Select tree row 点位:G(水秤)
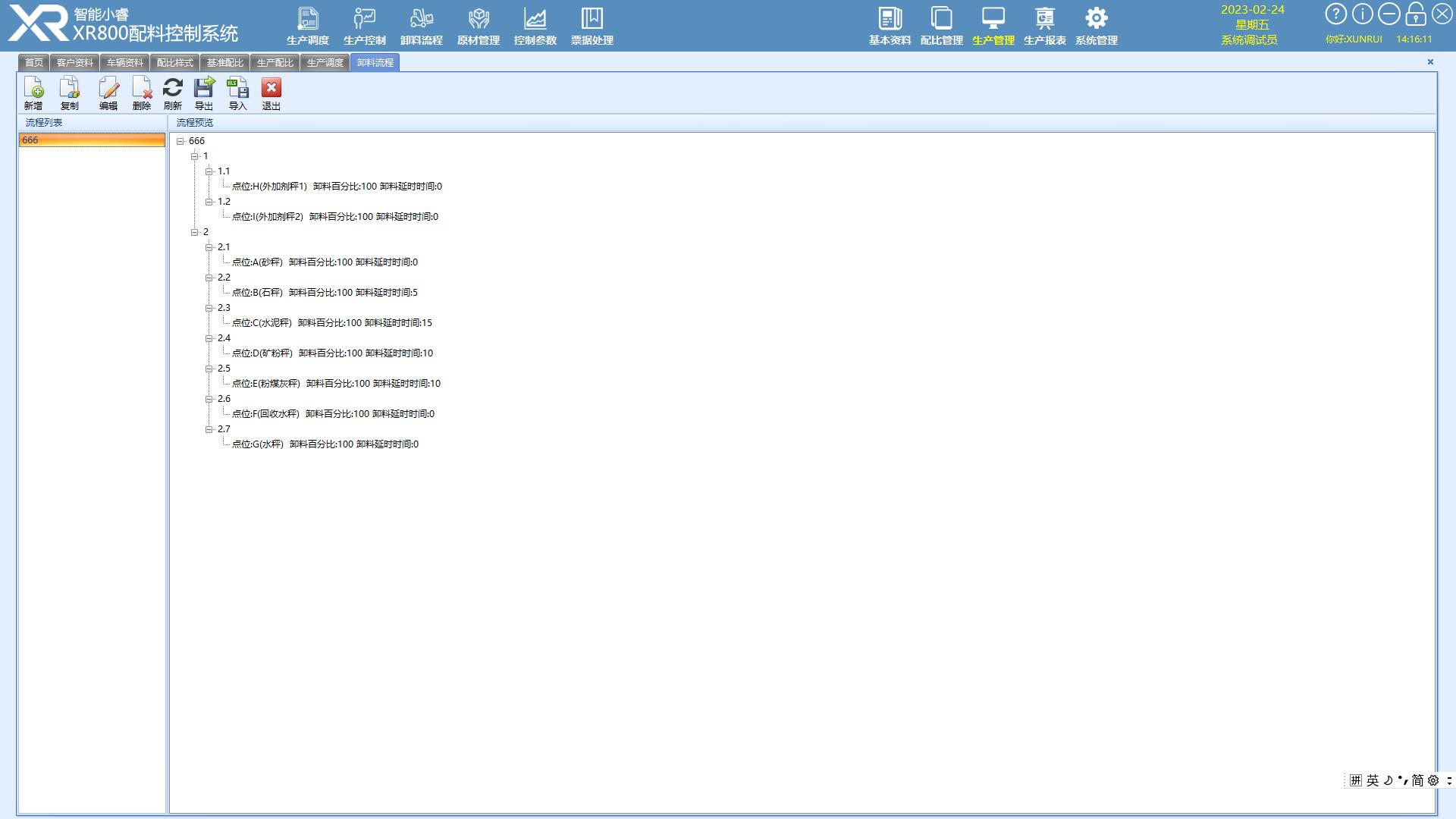 coord(325,444)
